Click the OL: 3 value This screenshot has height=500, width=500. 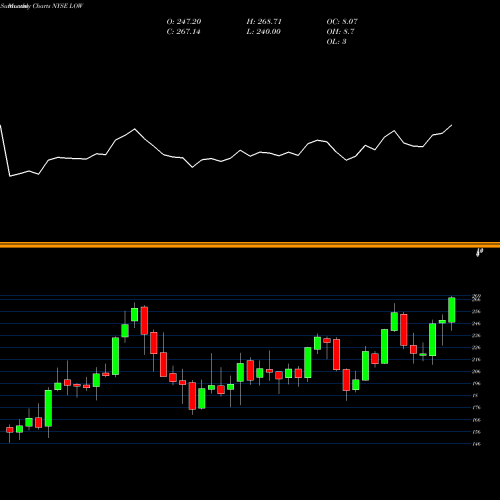click(336, 42)
